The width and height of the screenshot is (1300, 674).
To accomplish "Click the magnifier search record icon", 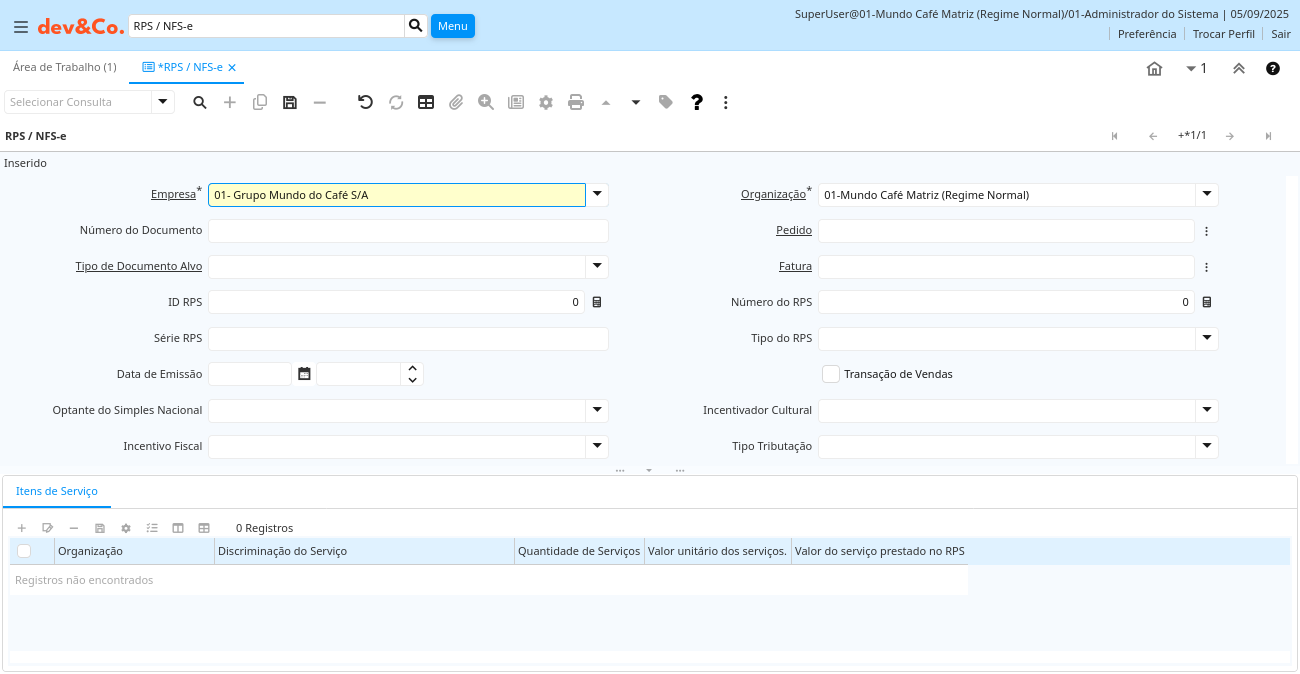I will pyautogui.click(x=200, y=102).
